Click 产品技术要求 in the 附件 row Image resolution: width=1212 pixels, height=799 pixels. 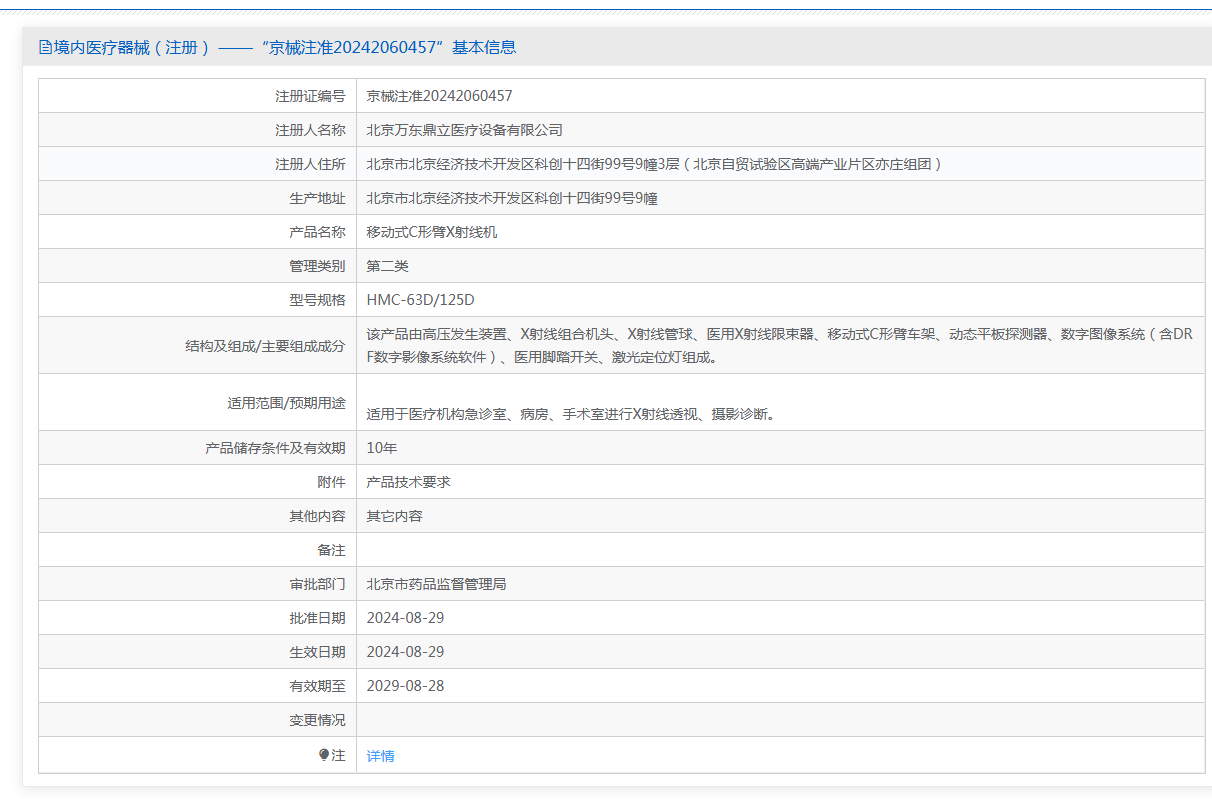409,482
